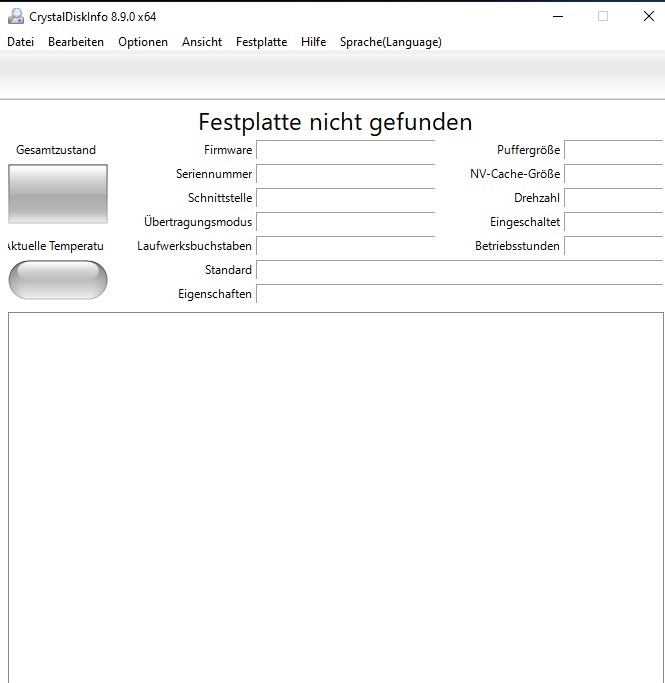Click the Seriennummer value field
This screenshot has height=683, width=665.
pyautogui.click(x=346, y=174)
